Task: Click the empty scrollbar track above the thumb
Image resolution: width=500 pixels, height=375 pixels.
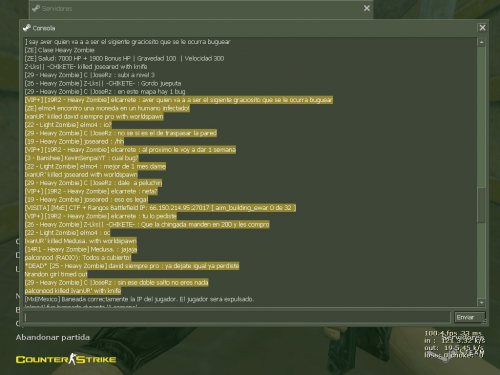Action: pos(481,117)
